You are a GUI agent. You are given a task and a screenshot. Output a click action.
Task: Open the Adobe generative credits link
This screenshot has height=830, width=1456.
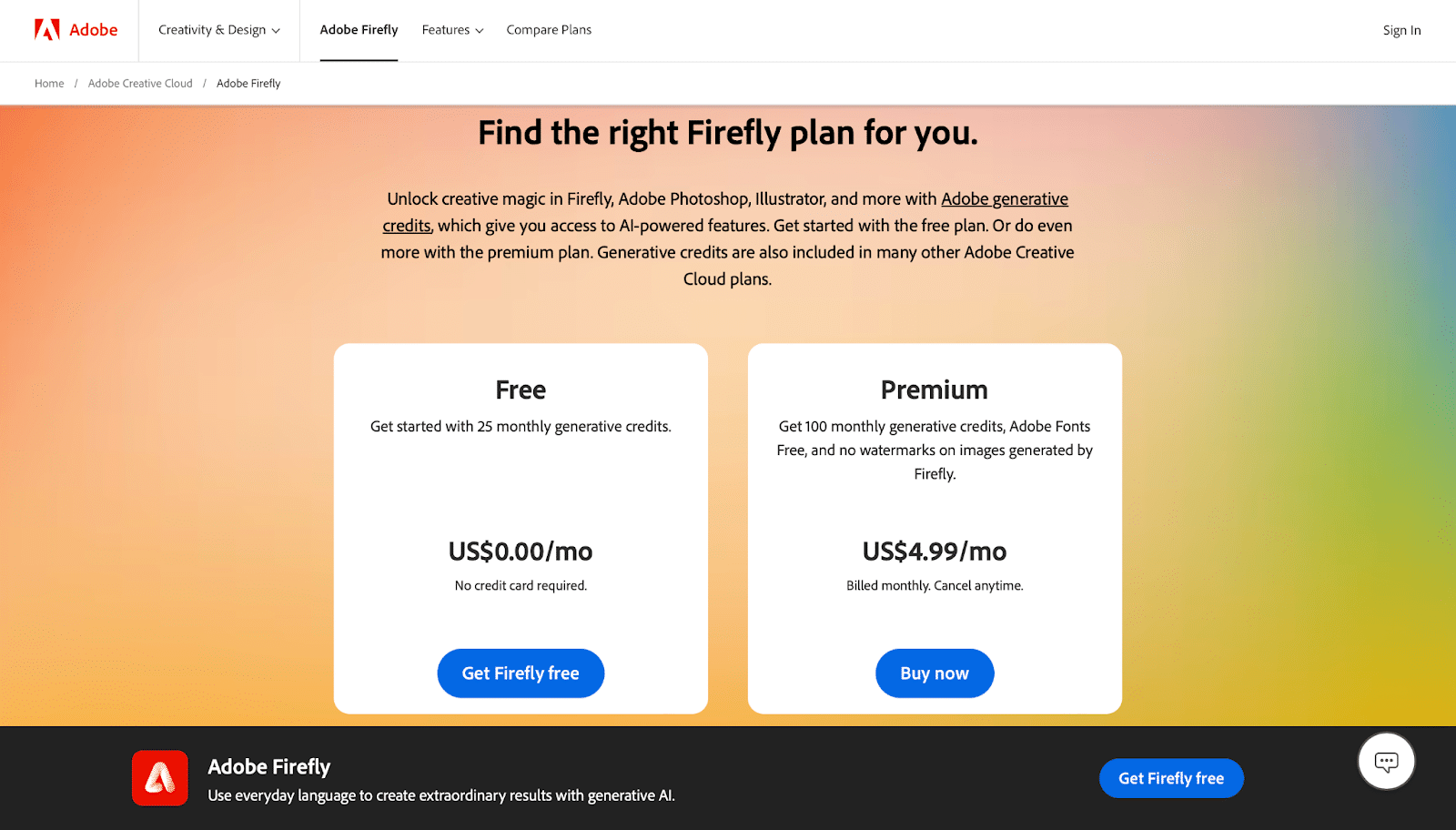[1006, 198]
